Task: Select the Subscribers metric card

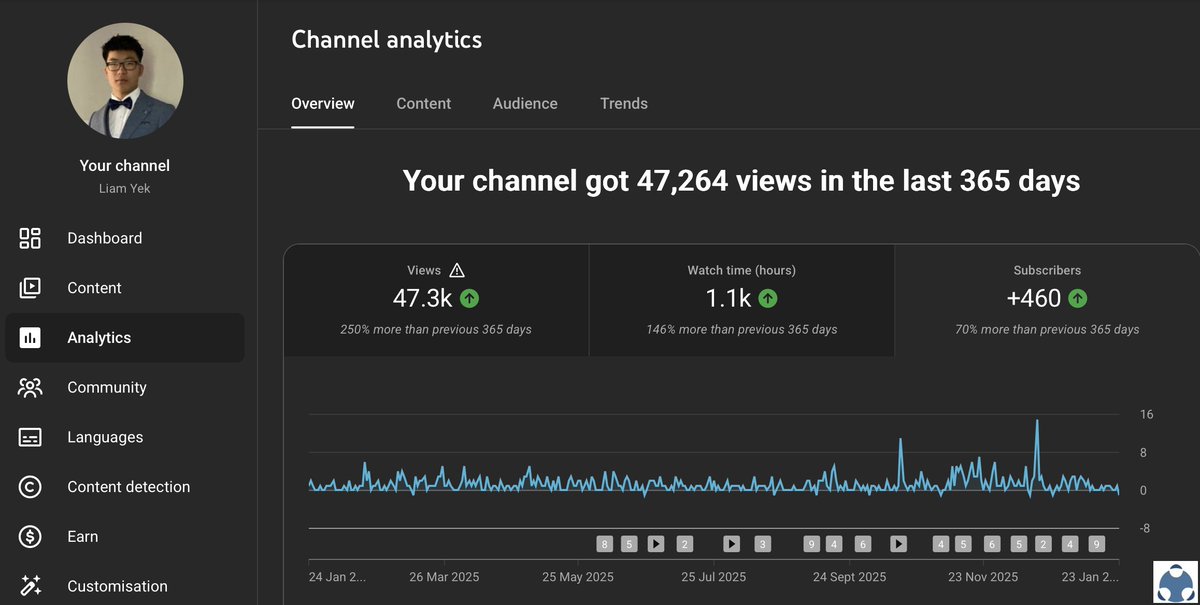Action: [1047, 300]
